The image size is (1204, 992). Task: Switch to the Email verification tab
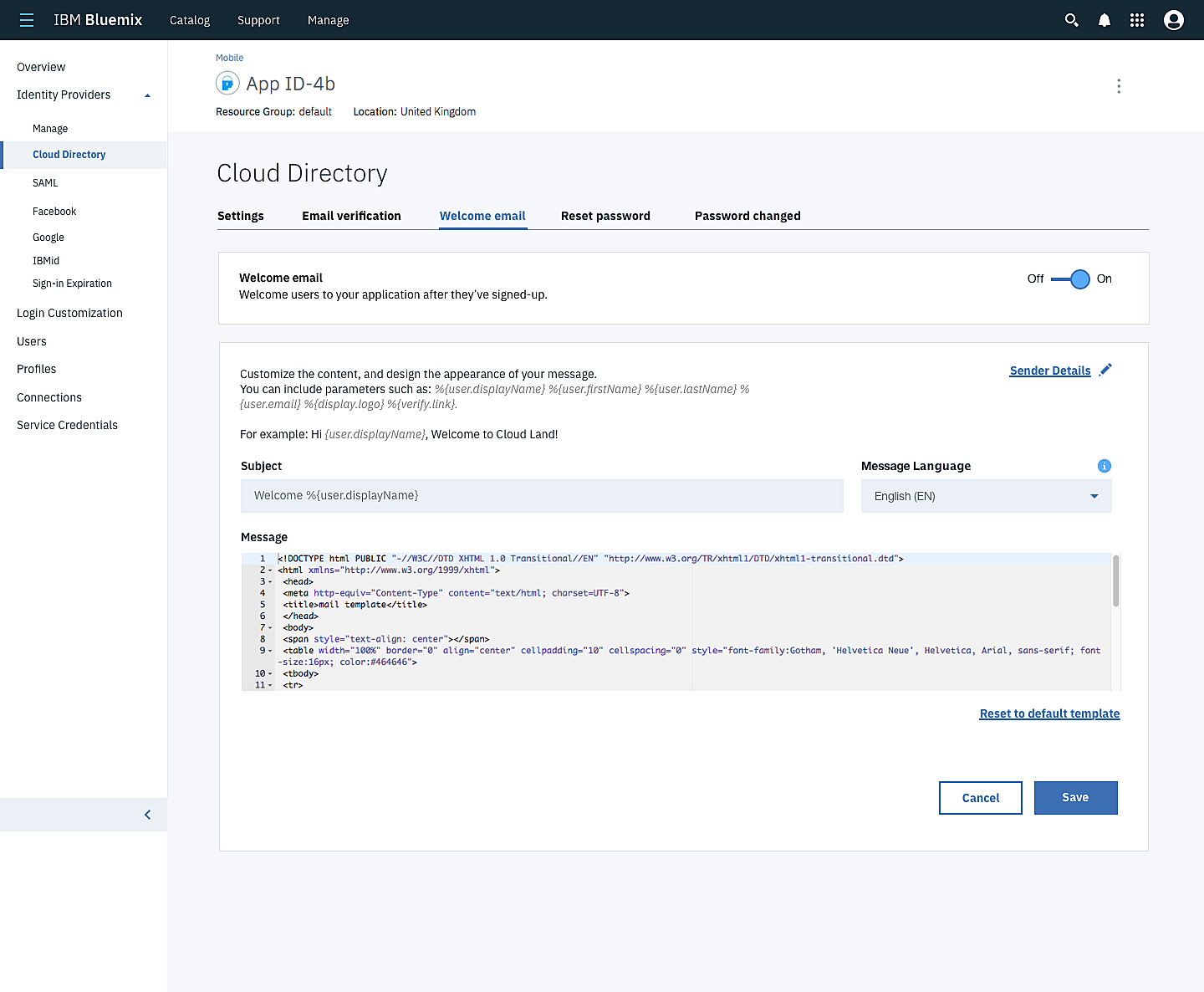point(351,216)
